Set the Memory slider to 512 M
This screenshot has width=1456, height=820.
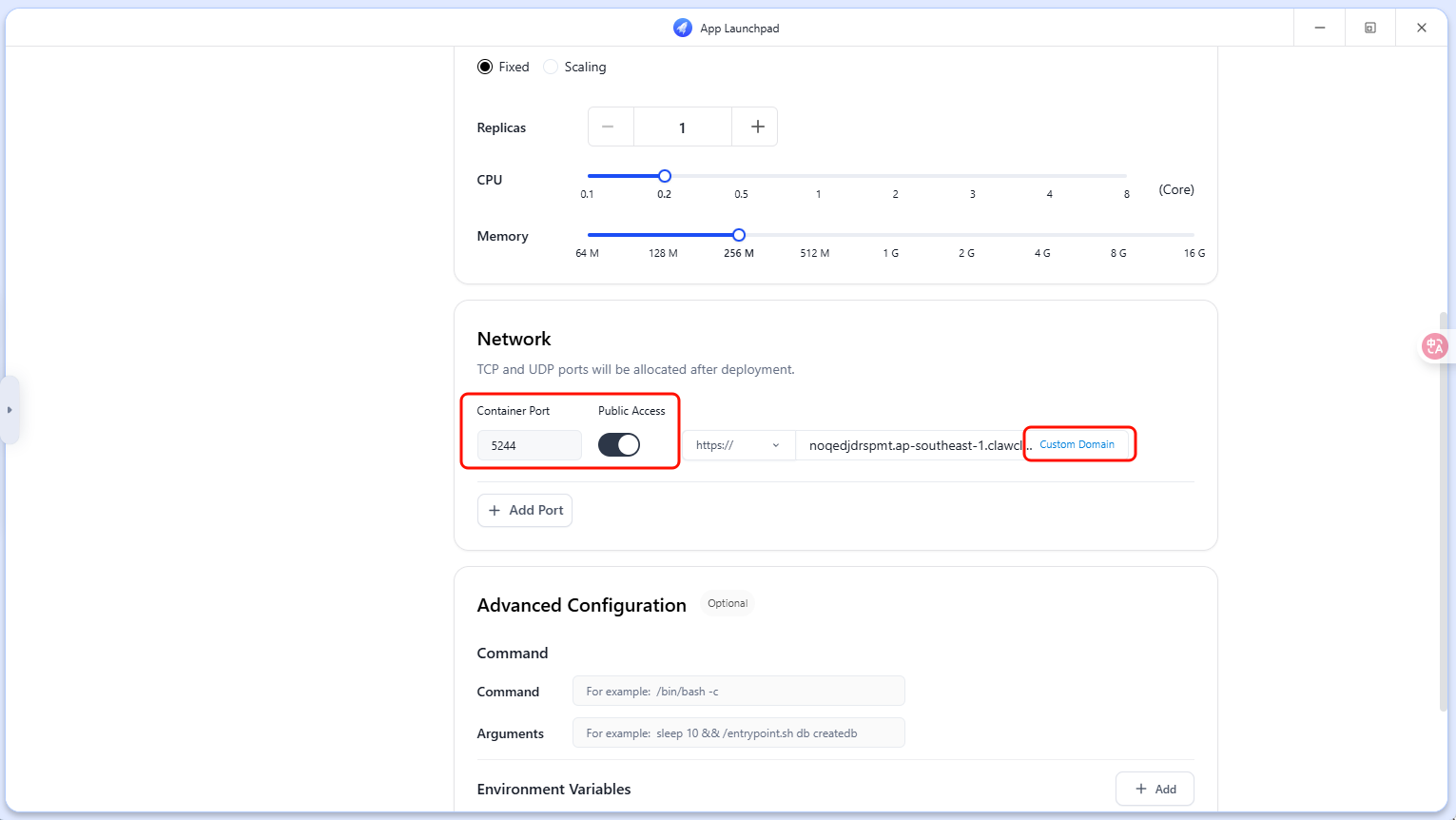pos(815,235)
